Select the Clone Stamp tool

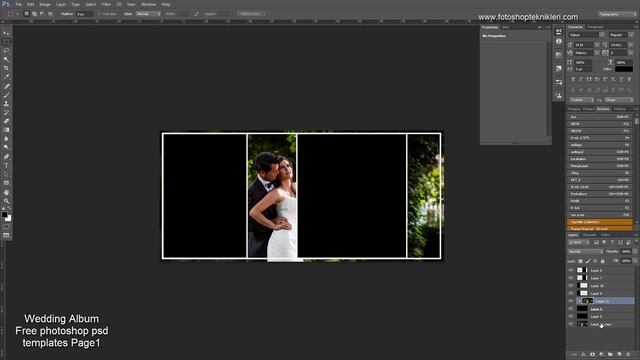click(x=6, y=104)
